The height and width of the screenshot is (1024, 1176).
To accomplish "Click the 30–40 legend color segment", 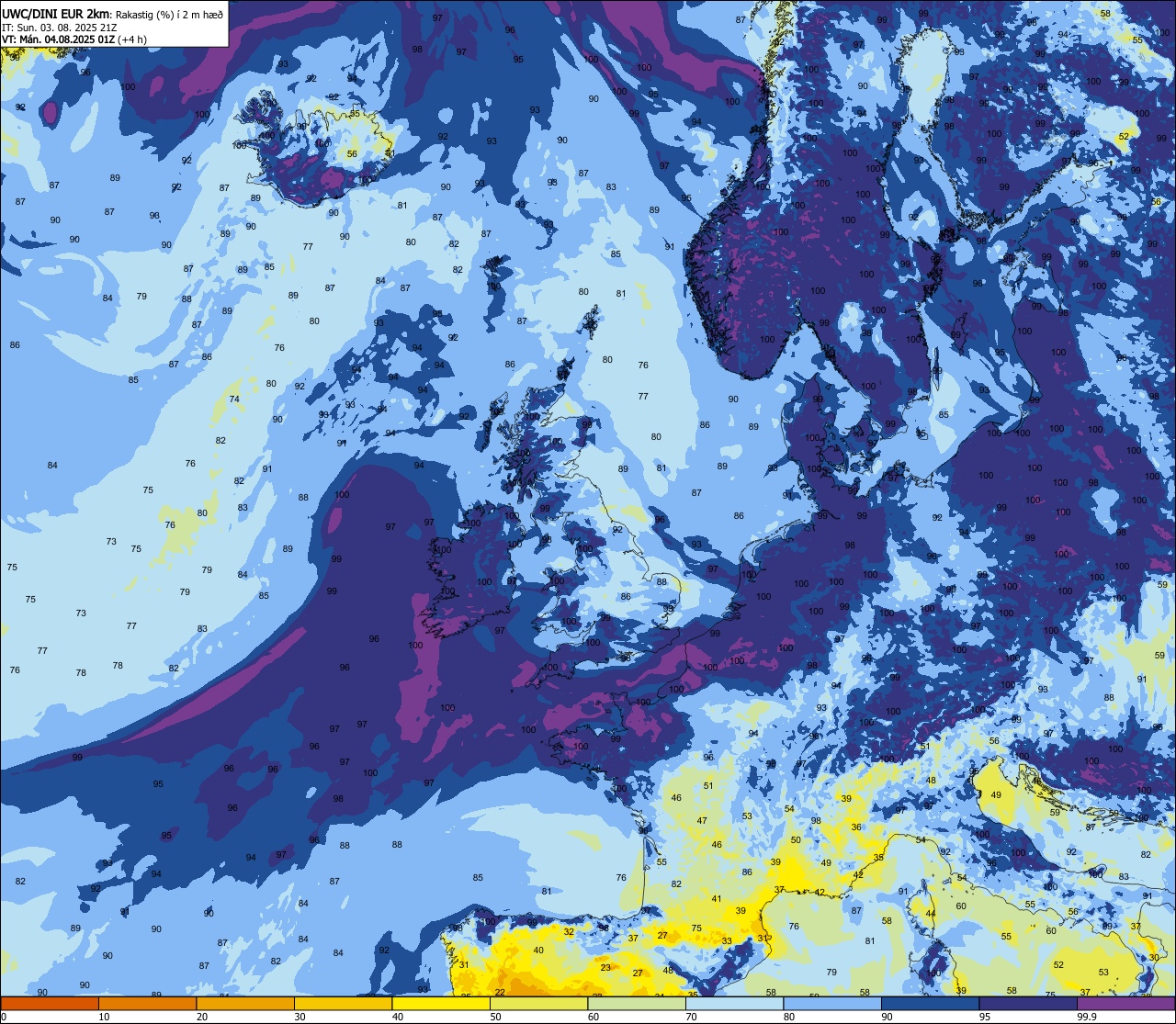I will (343, 1003).
